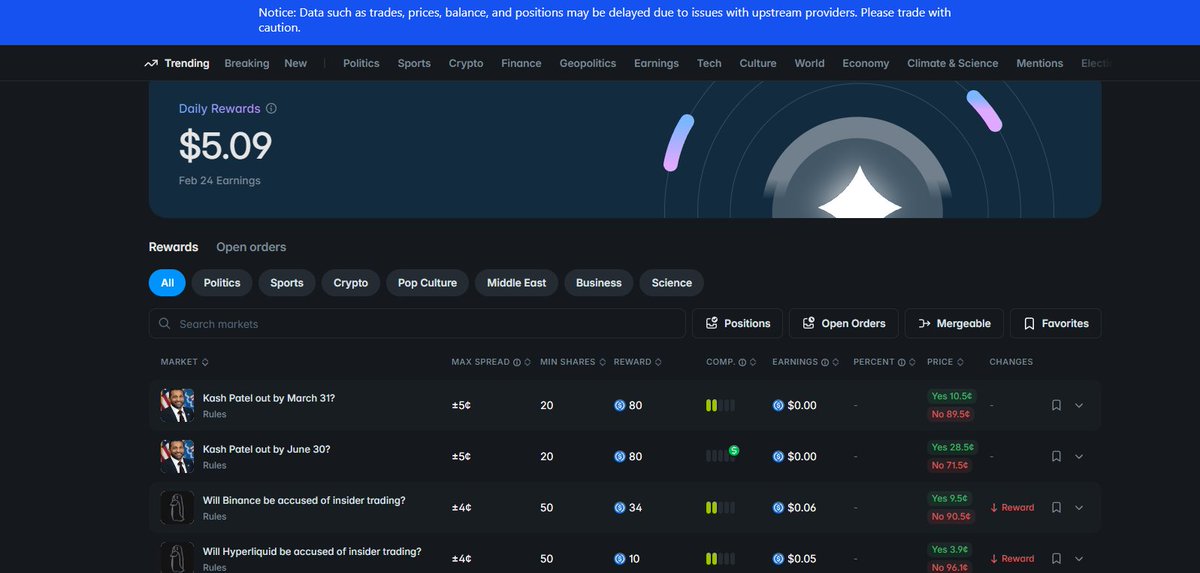Click reward coin icon in Kash Patel March 31 row
Screen dimensions: 1200x573
pos(620,406)
